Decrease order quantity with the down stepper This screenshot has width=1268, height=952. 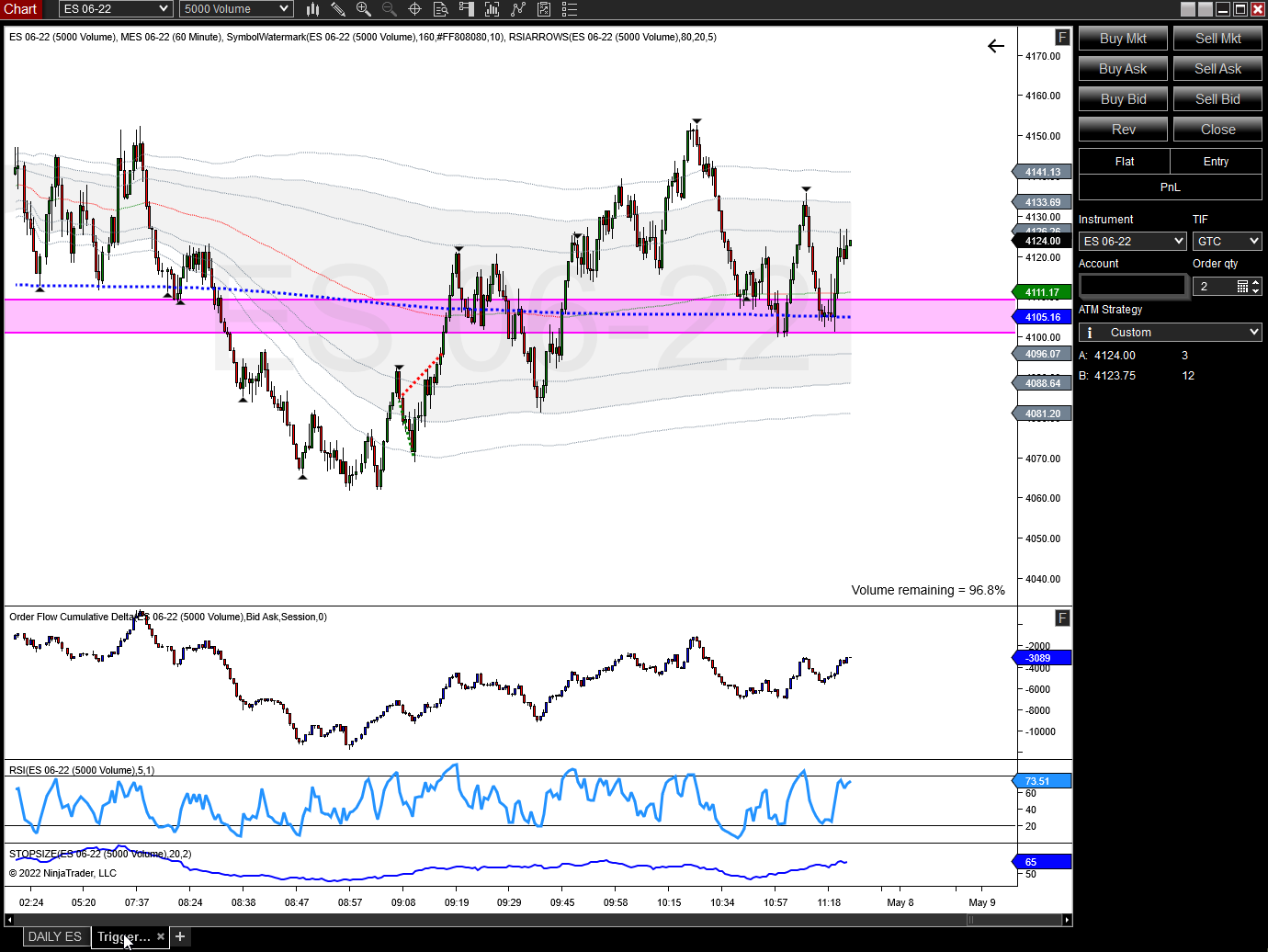[x=1256, y=291]
